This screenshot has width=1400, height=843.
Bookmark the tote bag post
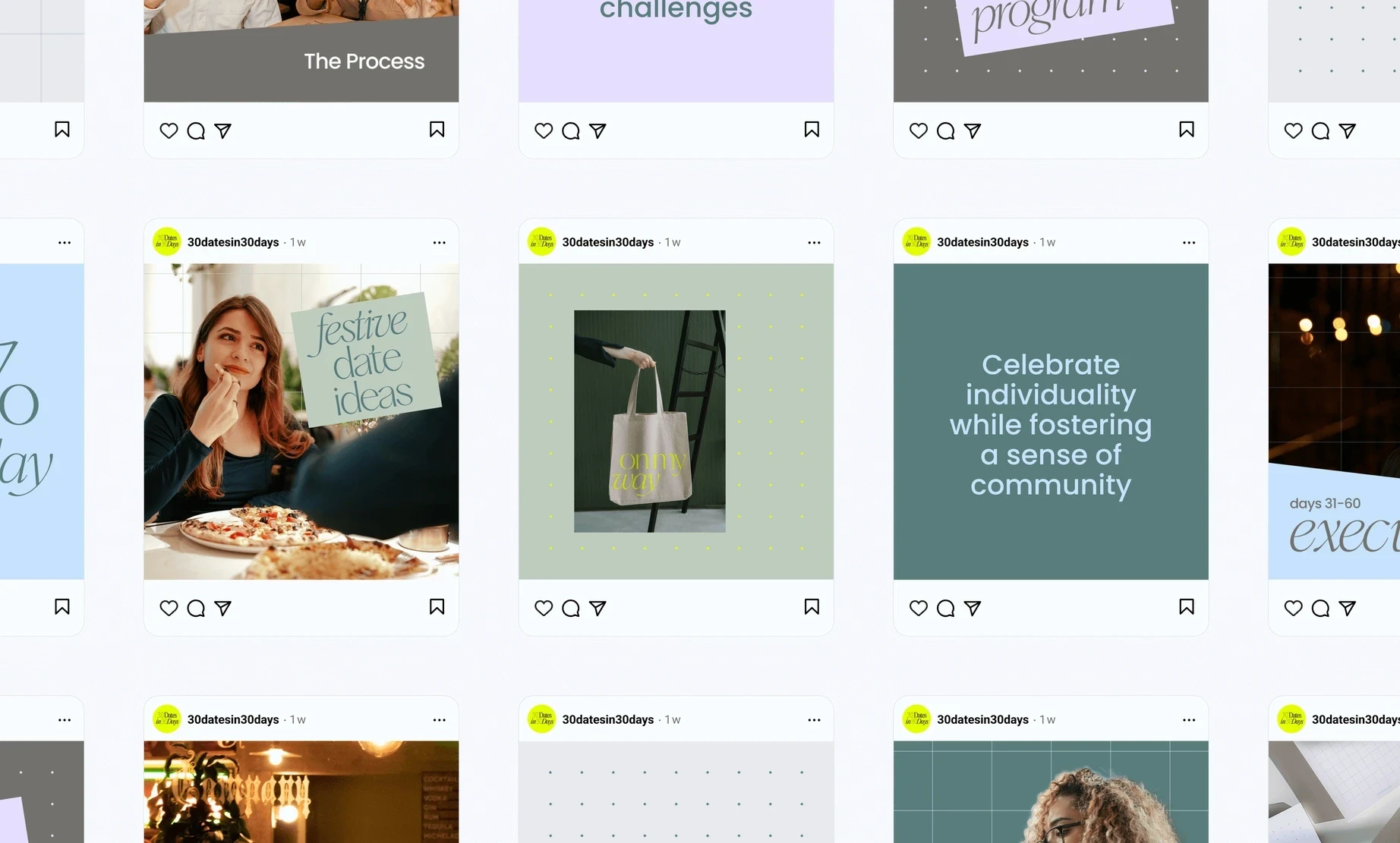(x=812, y=606)
